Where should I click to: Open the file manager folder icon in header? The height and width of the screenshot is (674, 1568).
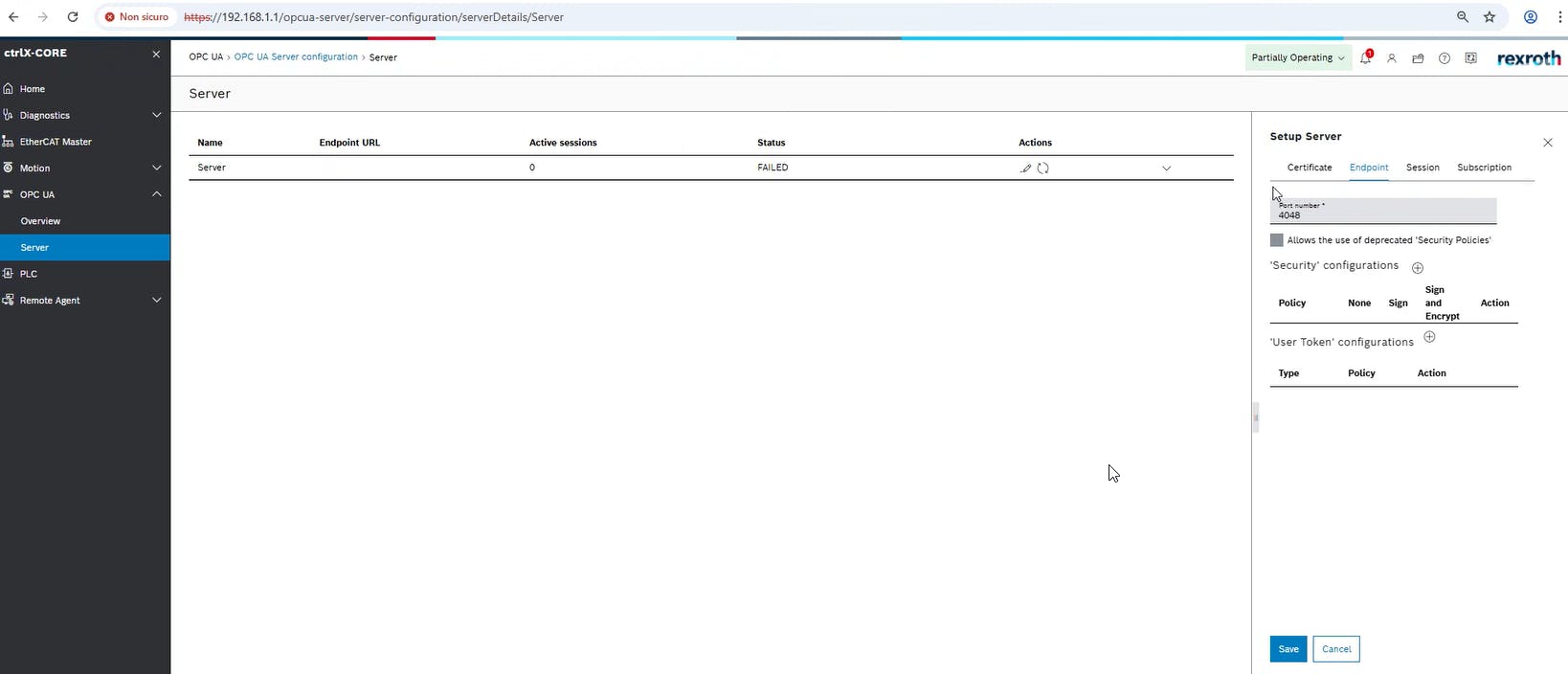click(1418, 58)
